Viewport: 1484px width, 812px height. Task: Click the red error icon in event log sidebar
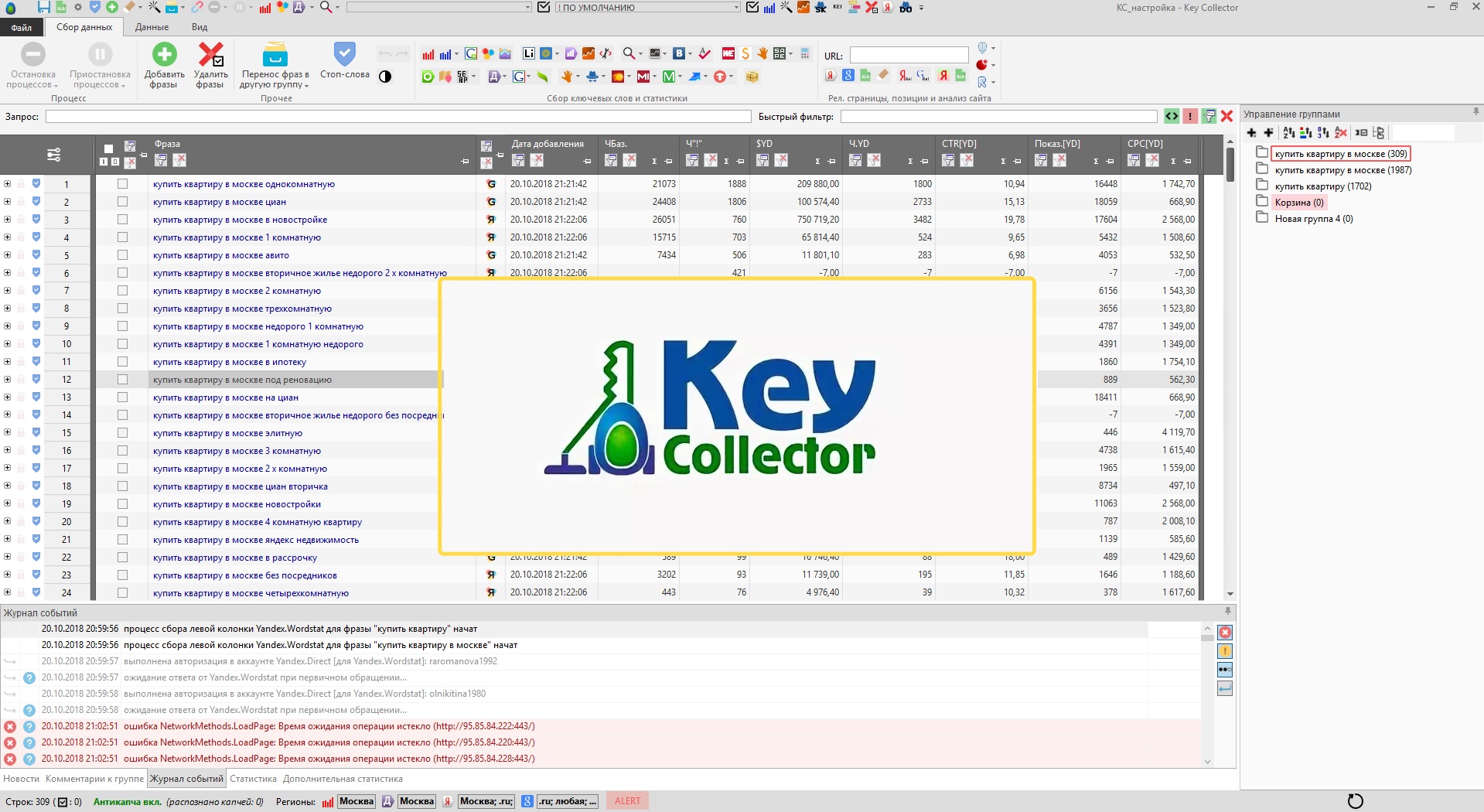1225,633
